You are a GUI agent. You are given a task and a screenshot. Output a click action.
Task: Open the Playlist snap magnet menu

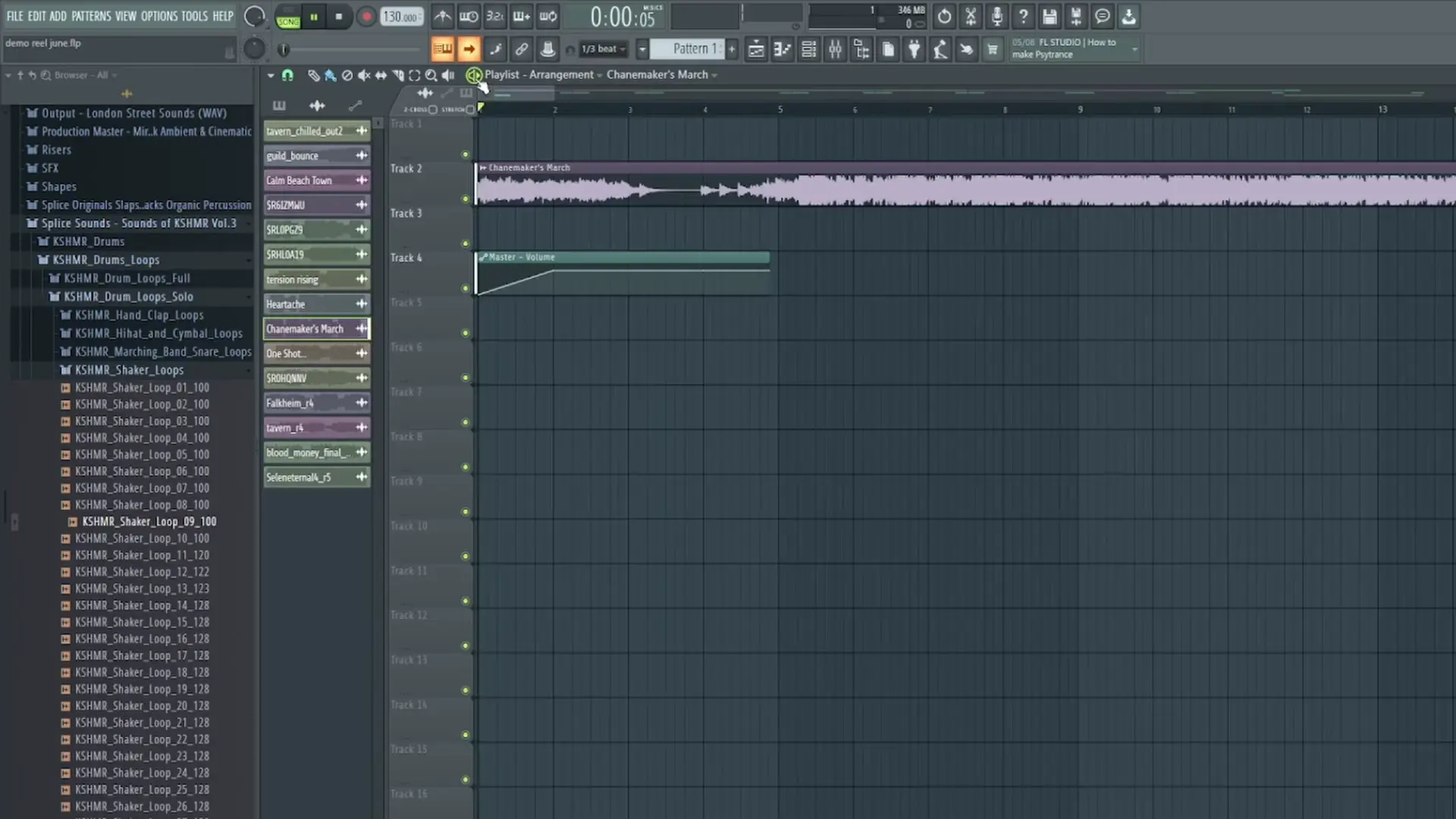click(x=287, y=75)
